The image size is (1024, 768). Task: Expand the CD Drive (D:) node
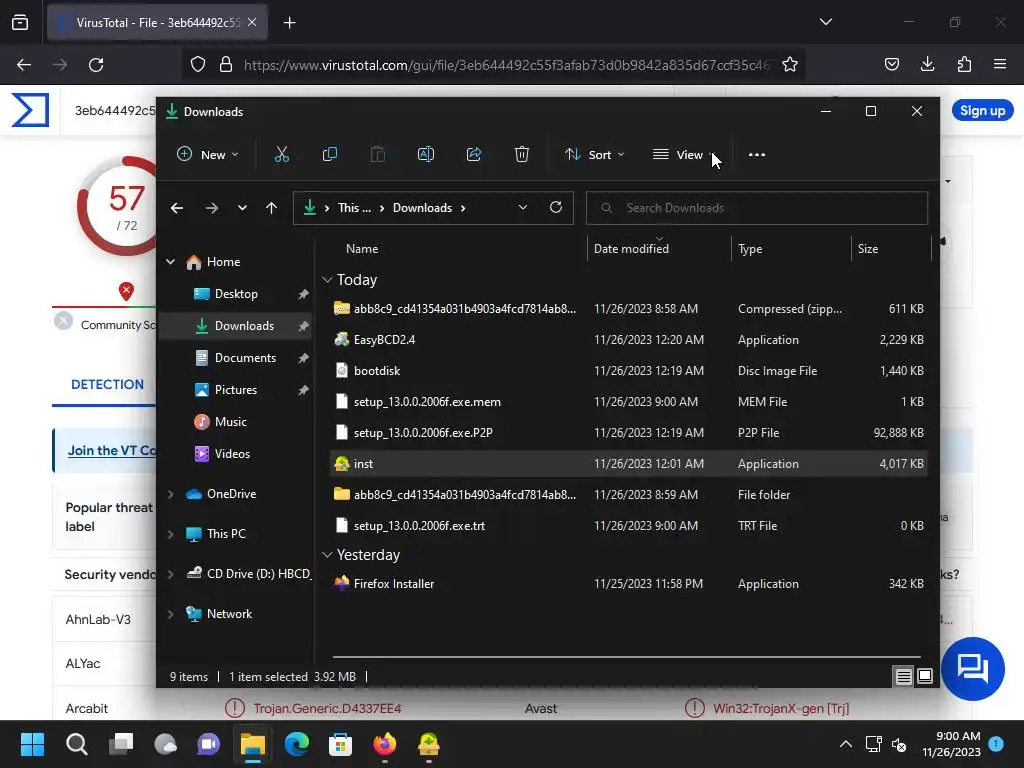(170, 574)
